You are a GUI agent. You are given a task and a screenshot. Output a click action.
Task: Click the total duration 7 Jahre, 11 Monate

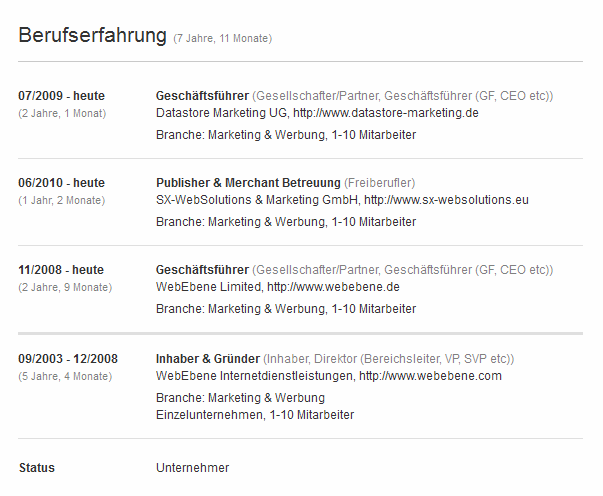coord(222,39)
